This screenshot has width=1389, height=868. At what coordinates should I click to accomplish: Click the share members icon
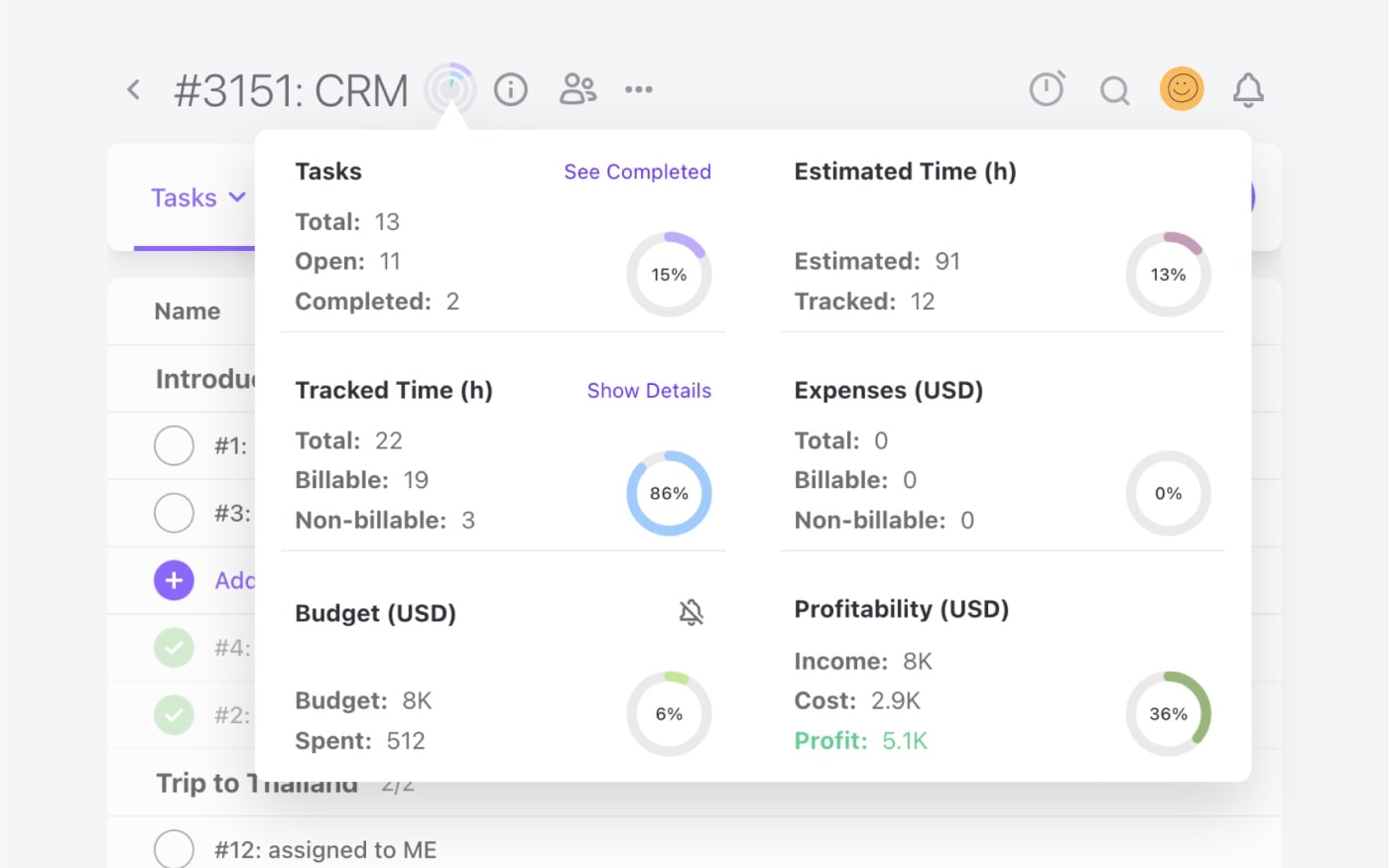[x=577, y=89]
